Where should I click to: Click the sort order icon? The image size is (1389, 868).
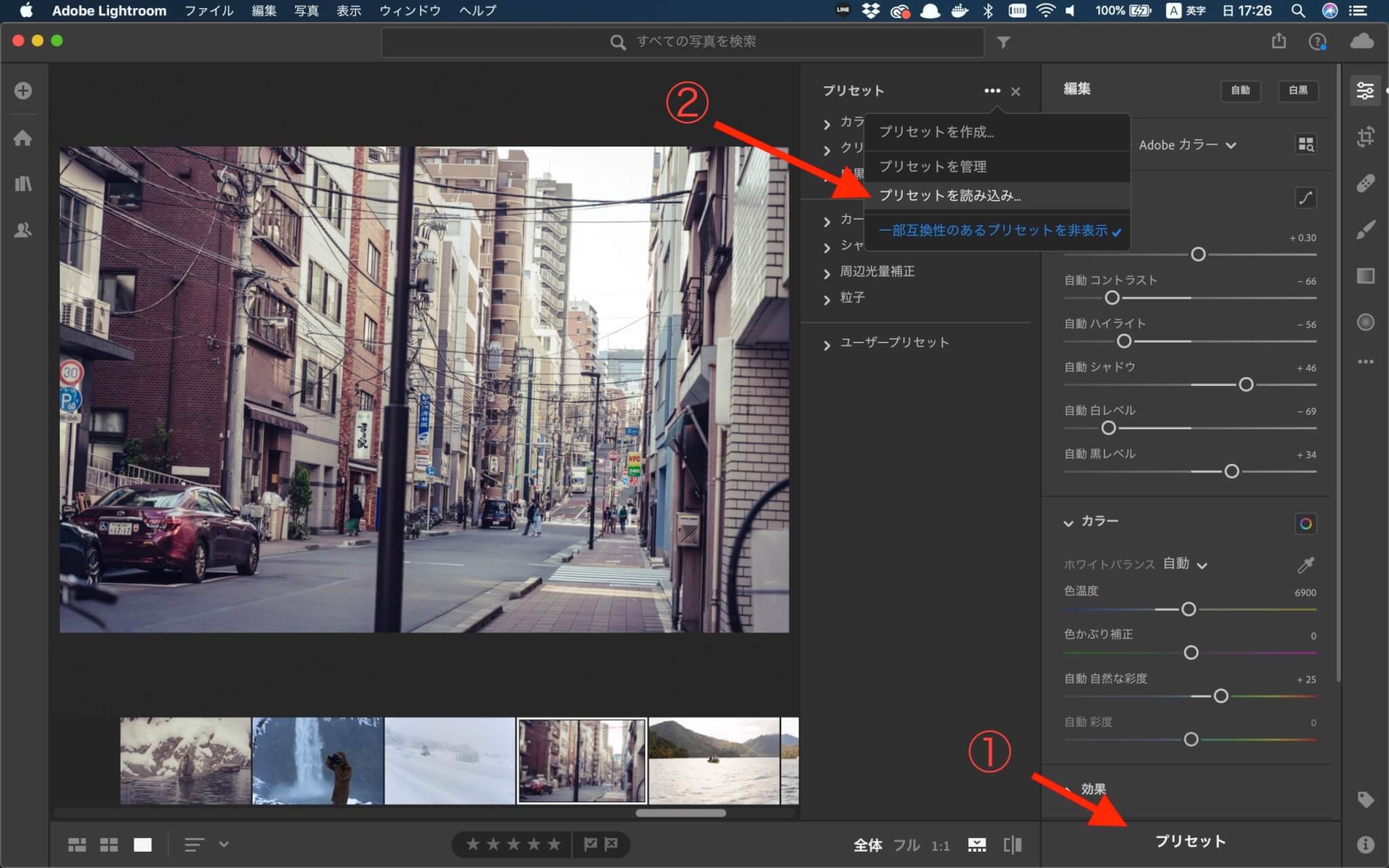tap(194, 845)
